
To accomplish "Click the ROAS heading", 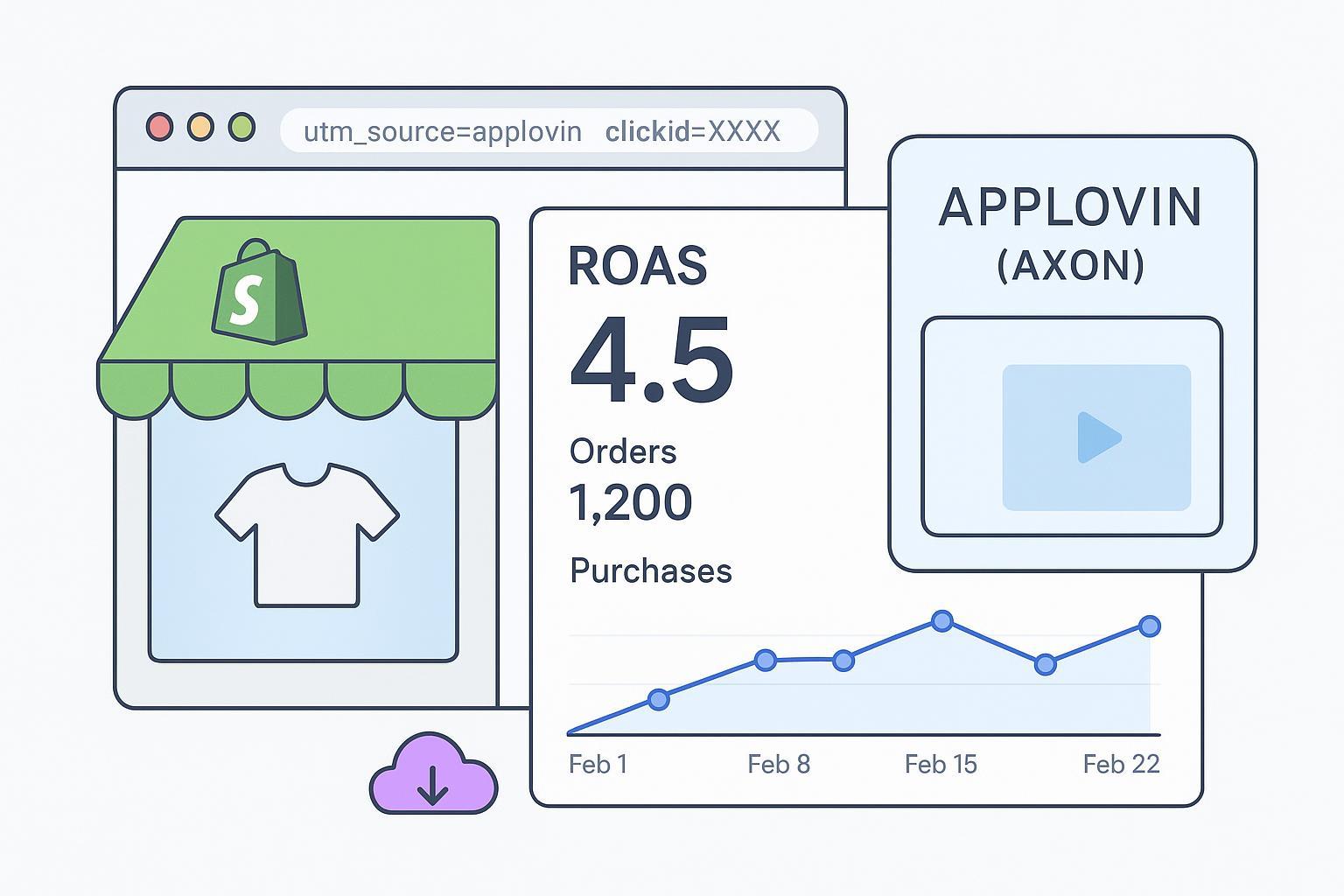I will 638,266.
